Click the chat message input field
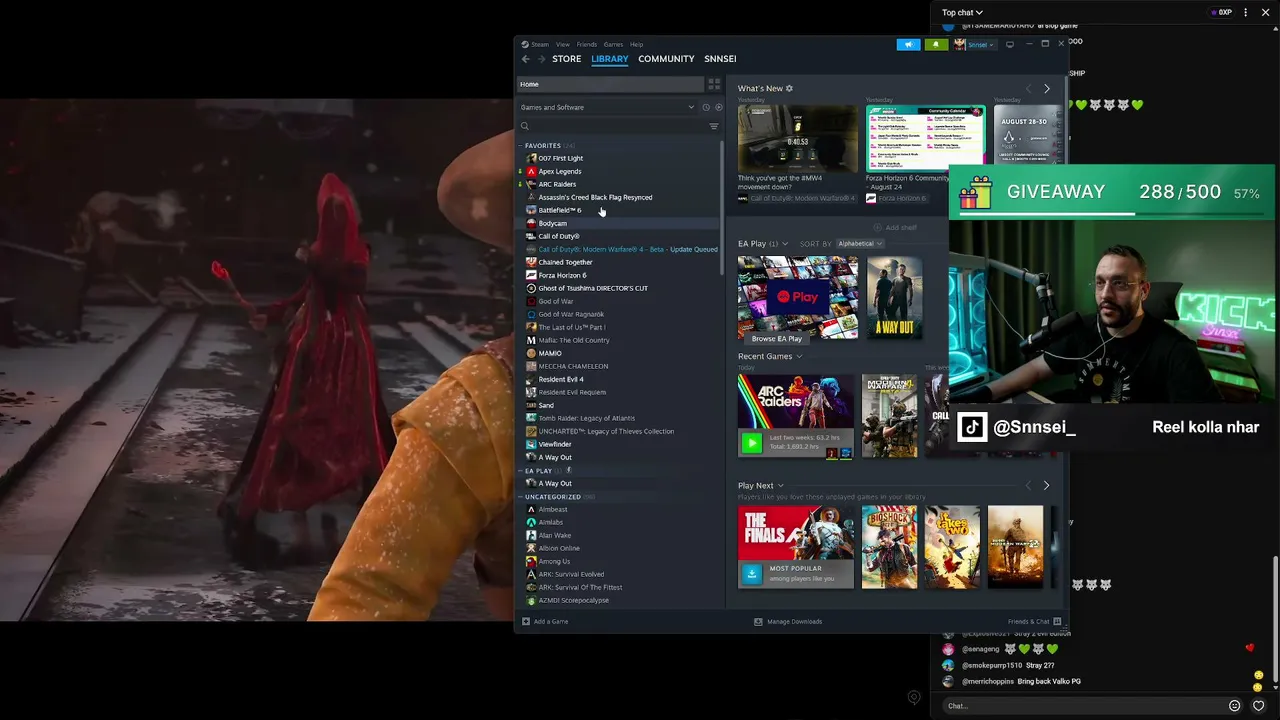 point(1085,706)
